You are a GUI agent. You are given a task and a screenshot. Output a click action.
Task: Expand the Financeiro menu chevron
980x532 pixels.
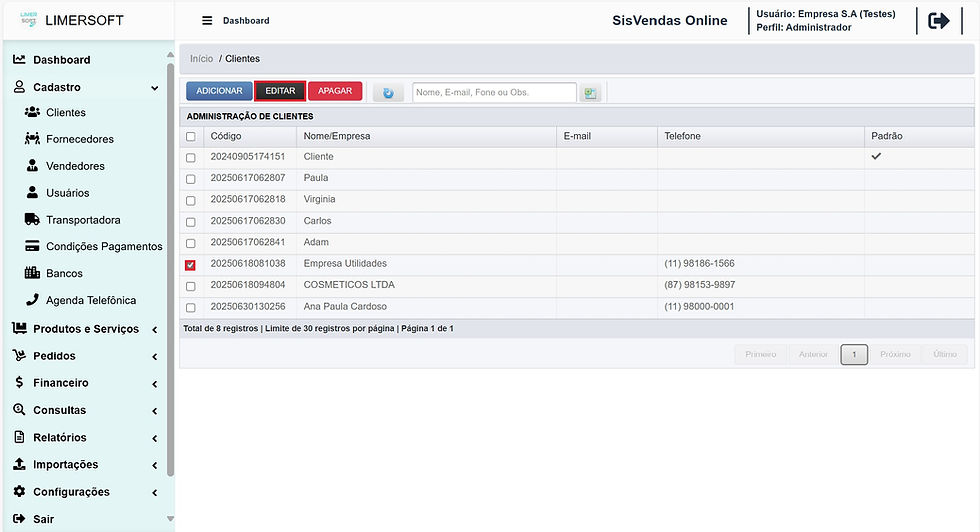click(154, 384)
